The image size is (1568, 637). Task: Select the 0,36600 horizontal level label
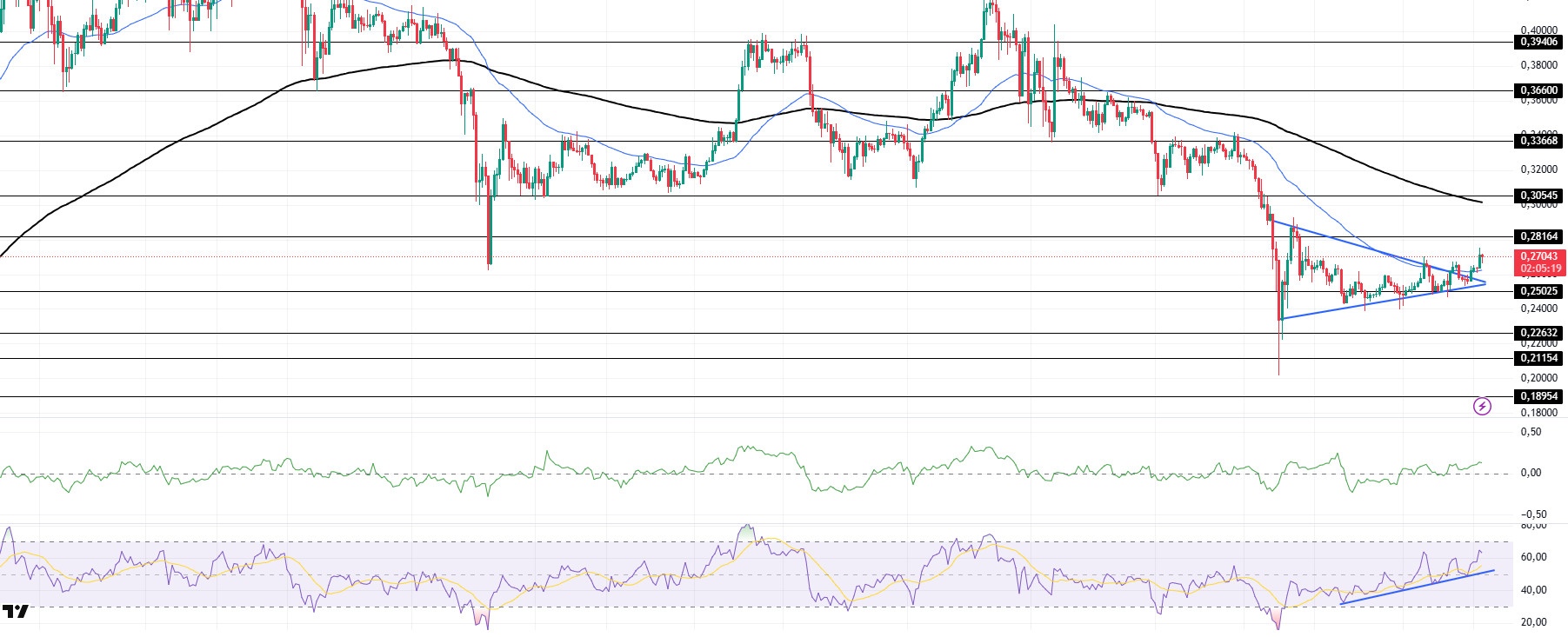1539,90
